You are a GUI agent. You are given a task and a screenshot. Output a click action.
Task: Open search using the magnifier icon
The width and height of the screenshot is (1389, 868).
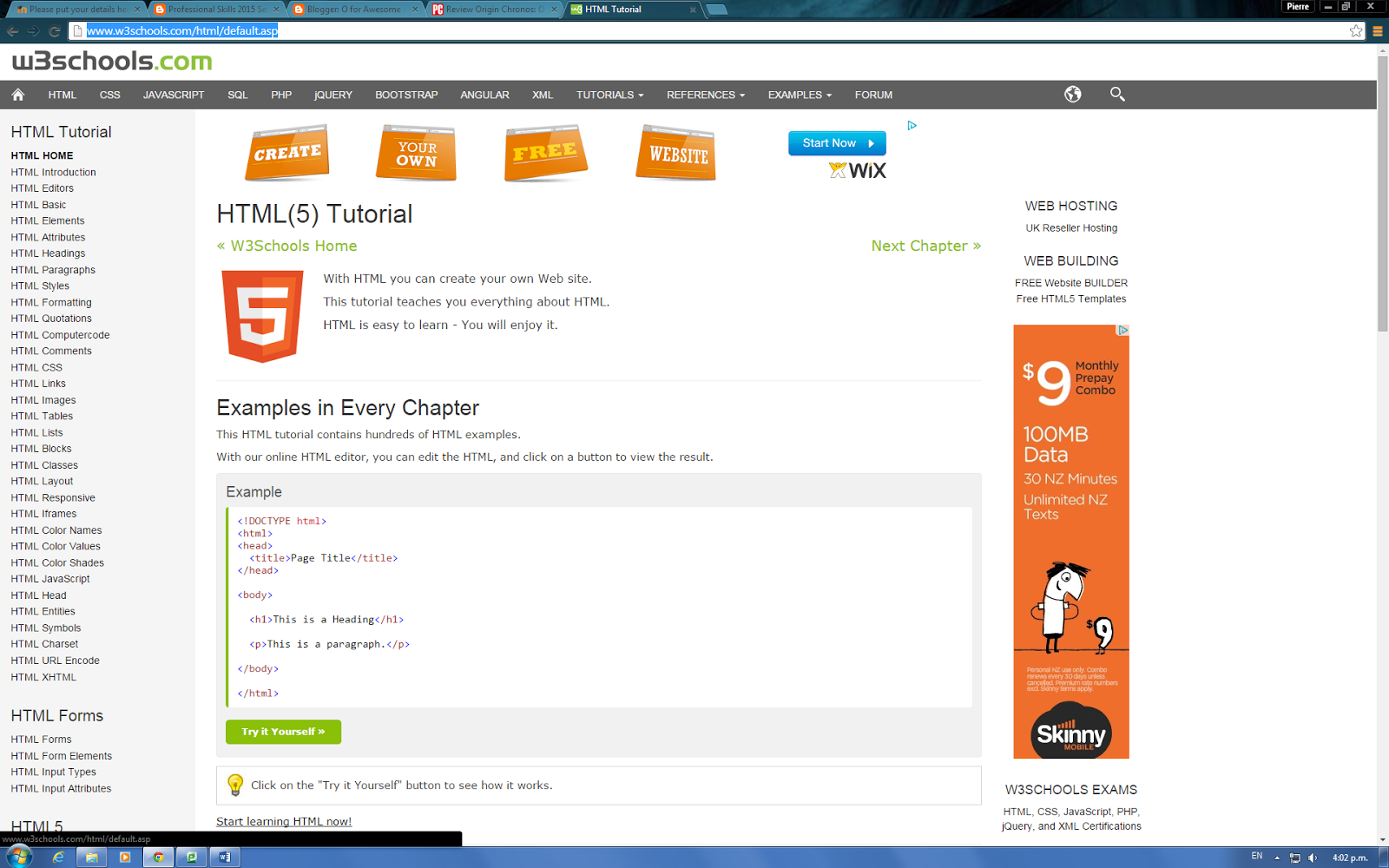tap(1117, 95)
